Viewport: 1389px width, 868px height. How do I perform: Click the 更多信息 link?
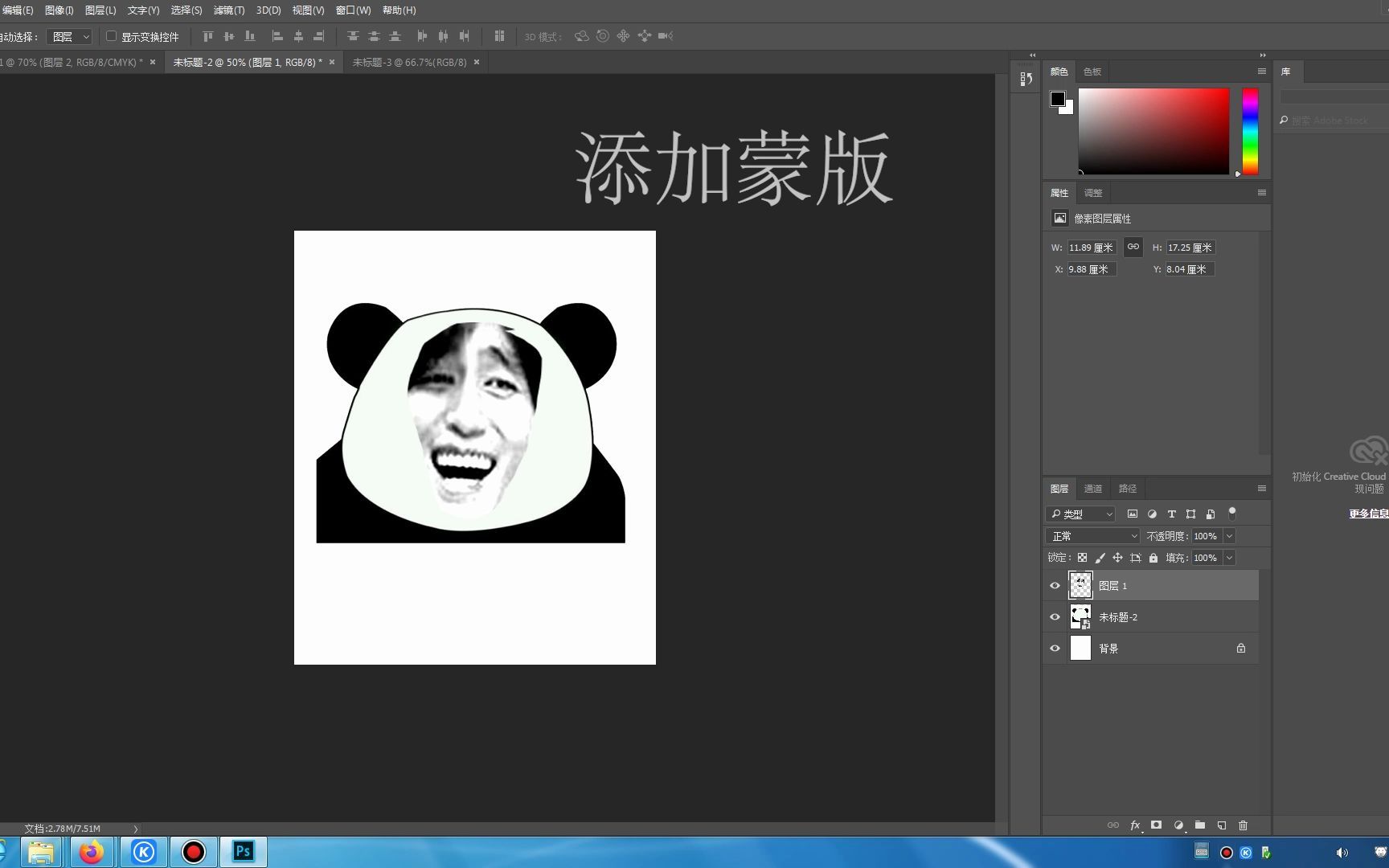[1367, 513]
